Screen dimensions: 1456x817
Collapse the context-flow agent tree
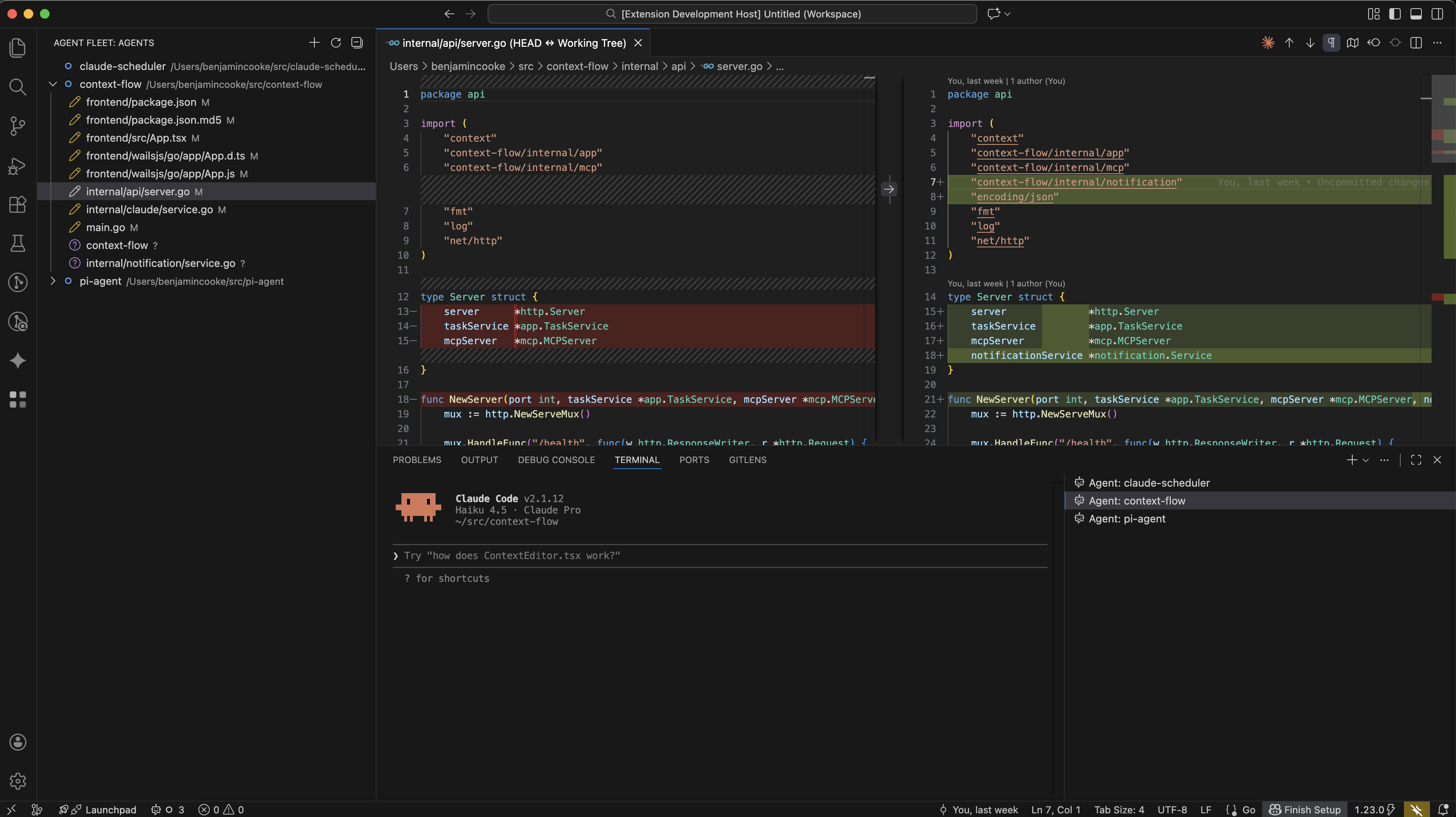click(53, 84)
